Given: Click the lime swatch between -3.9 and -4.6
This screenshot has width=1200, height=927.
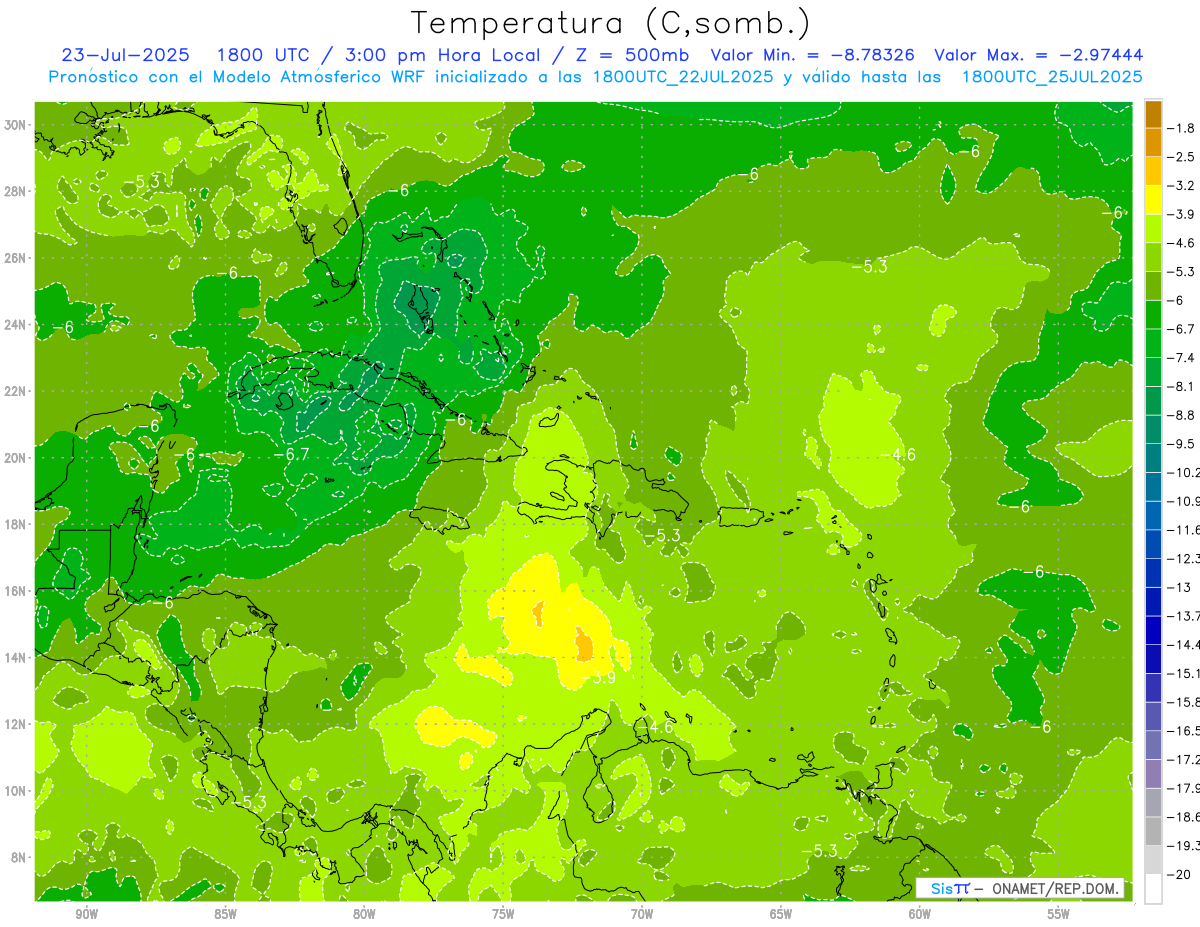Looking at the screenshot, I should point(1153,228).
